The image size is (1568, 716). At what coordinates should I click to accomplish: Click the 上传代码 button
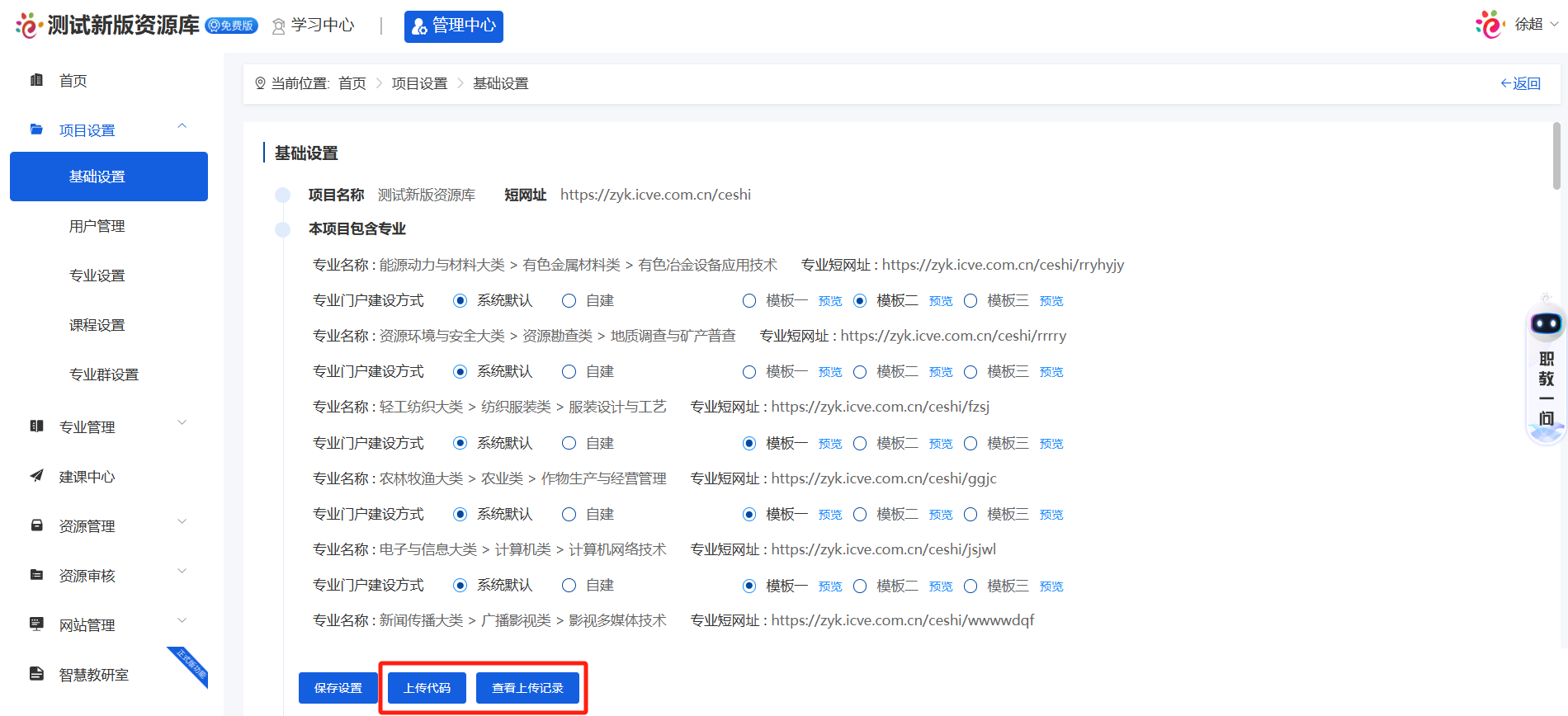pyautogui.click(x=427, y=688)
